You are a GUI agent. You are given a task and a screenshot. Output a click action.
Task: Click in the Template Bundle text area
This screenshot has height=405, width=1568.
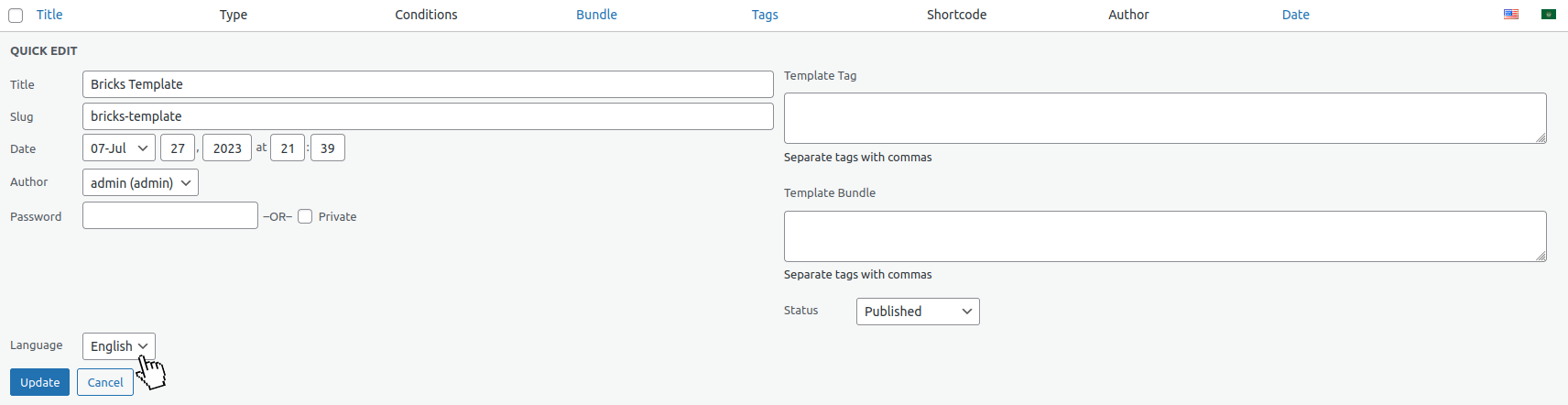(x=1164, y=236)
